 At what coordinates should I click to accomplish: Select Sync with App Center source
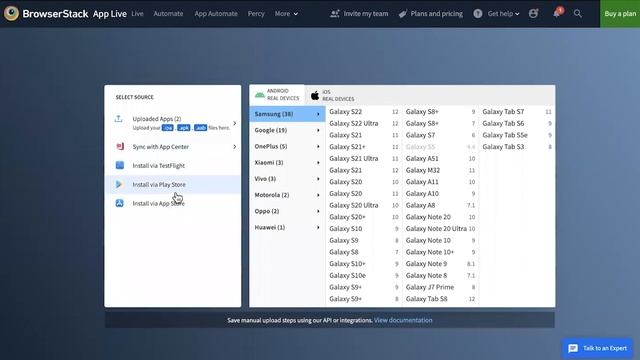click(x=173, y=147)
